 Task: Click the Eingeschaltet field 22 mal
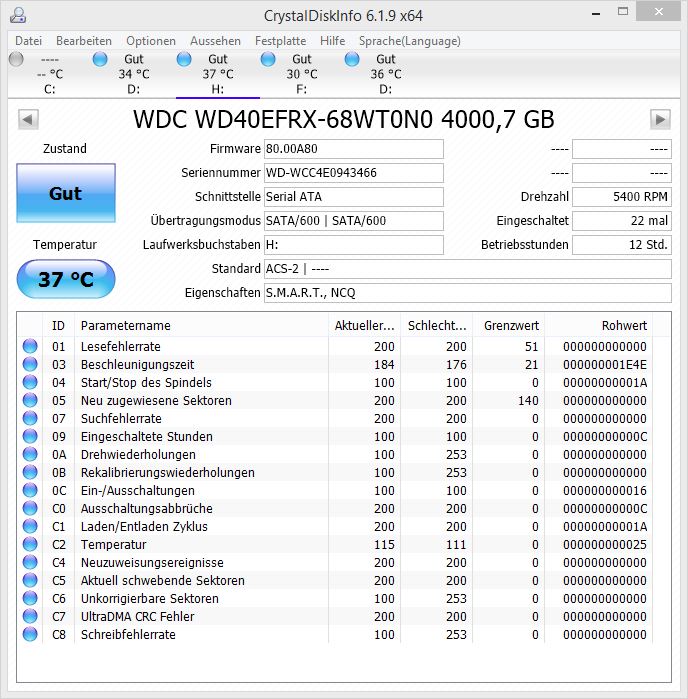click(622, 221)
